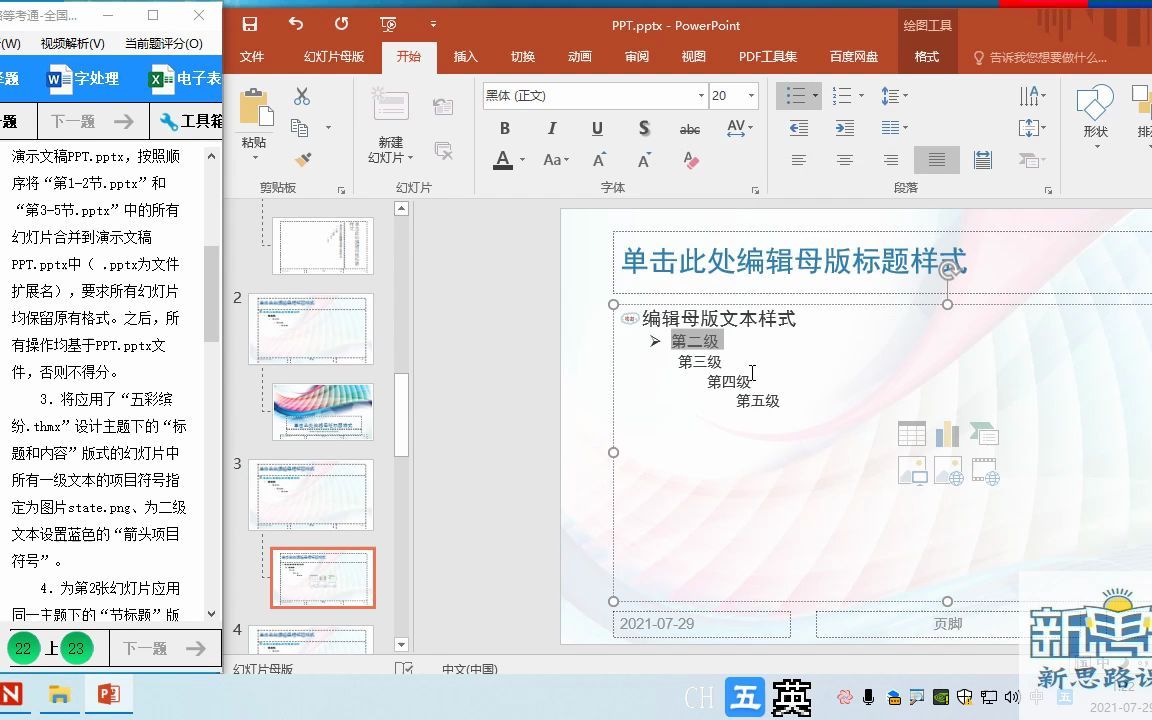Open the Insert SmartArt icon
The width and height of the screenshot is (1152, 720).
point(985,433)
